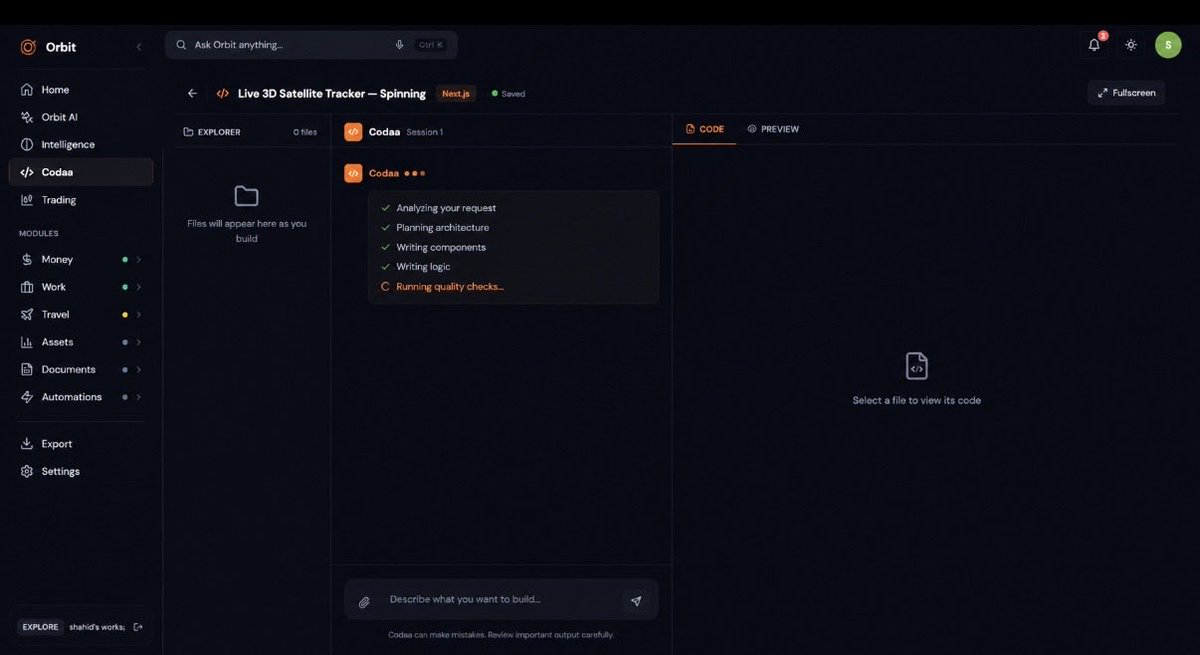This screenshot has width=1200, height=655.
Task: Click the 0 files count in Explorer
Action: [x=305, y=132]
